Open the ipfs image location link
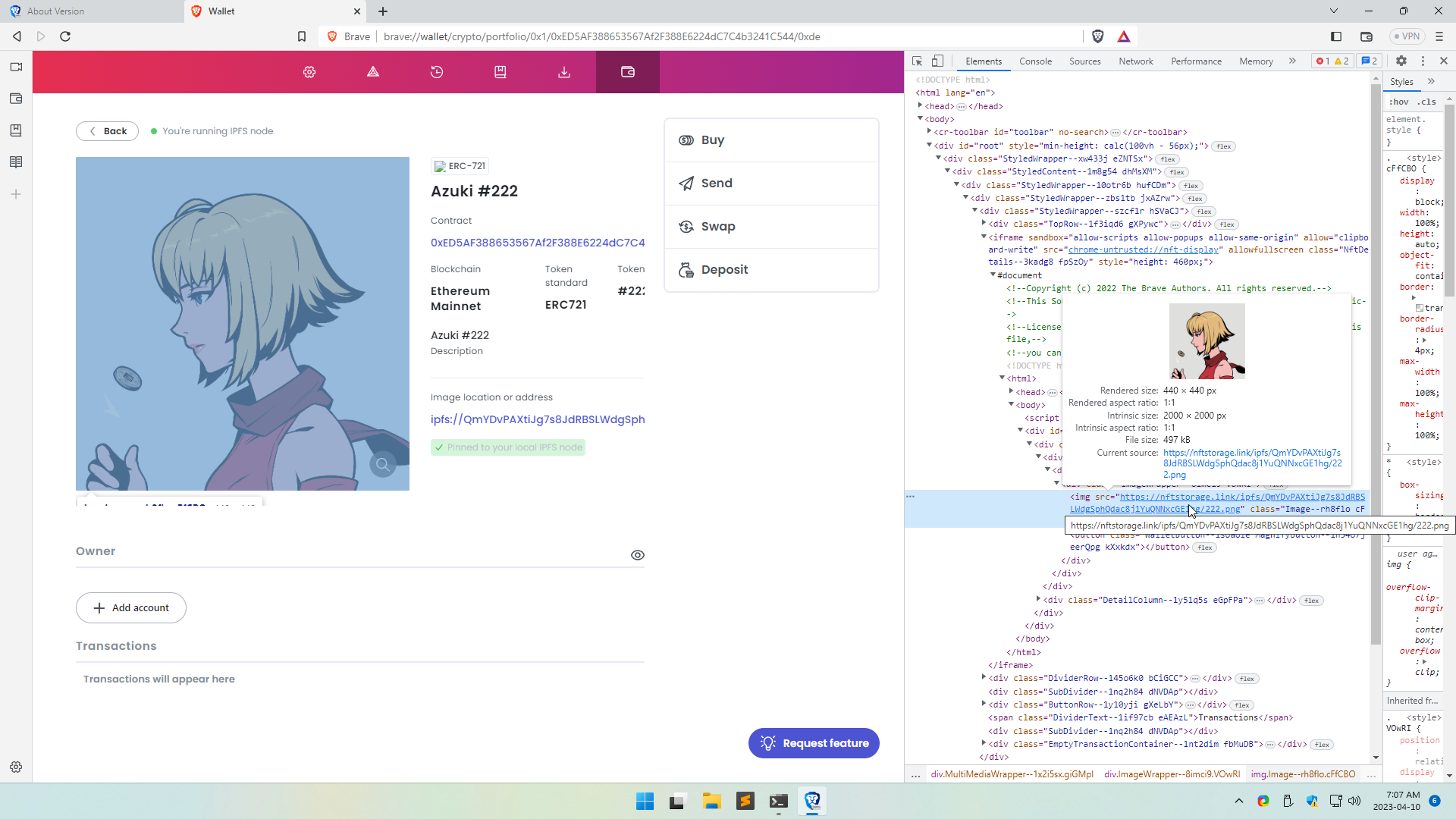Image resolution: width=1456 pixels, height=819 pixels. pyautogui.click(x=537, y=419)
